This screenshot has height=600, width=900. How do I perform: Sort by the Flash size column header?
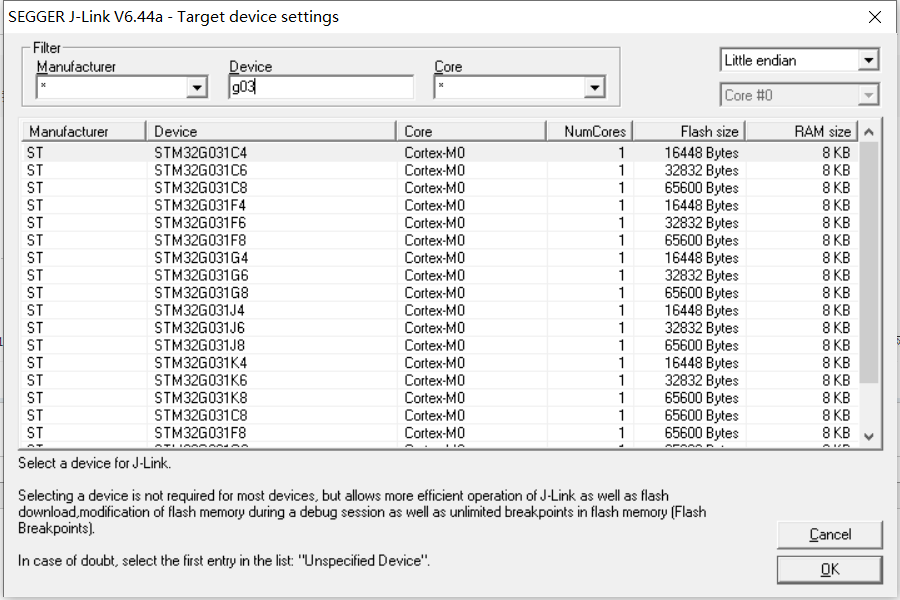pyautogui.click(x=689, y=131)
